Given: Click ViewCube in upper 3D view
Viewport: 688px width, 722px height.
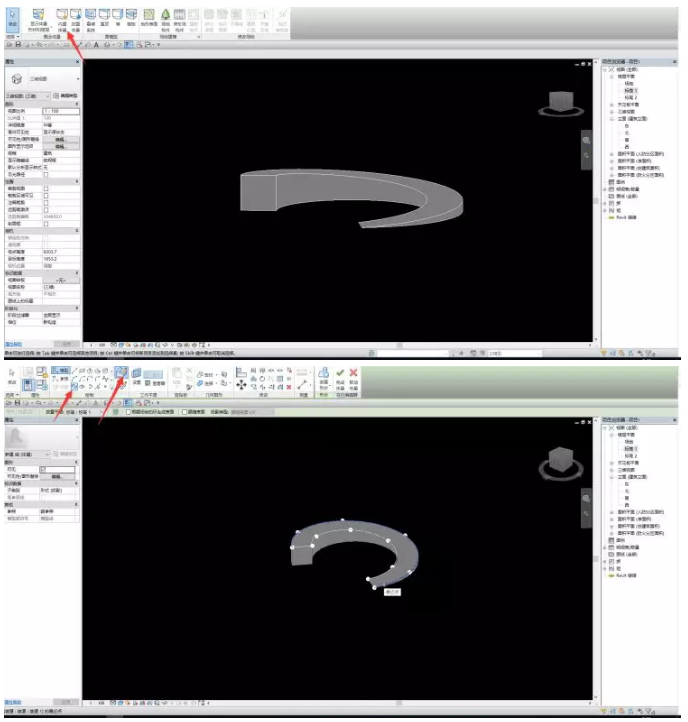Looking at the screenshot, I should click(x=561, y=103).
